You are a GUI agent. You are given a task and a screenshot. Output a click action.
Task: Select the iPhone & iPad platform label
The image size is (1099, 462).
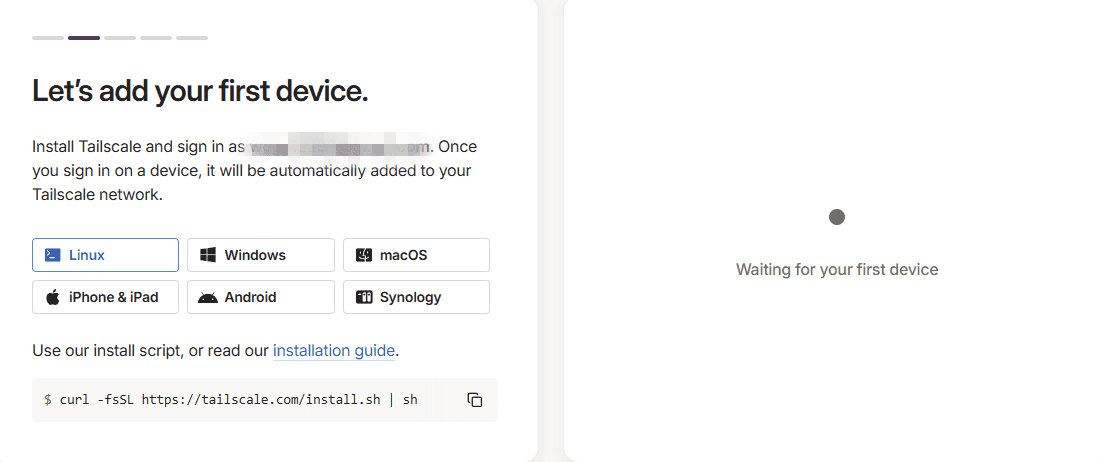114,297
